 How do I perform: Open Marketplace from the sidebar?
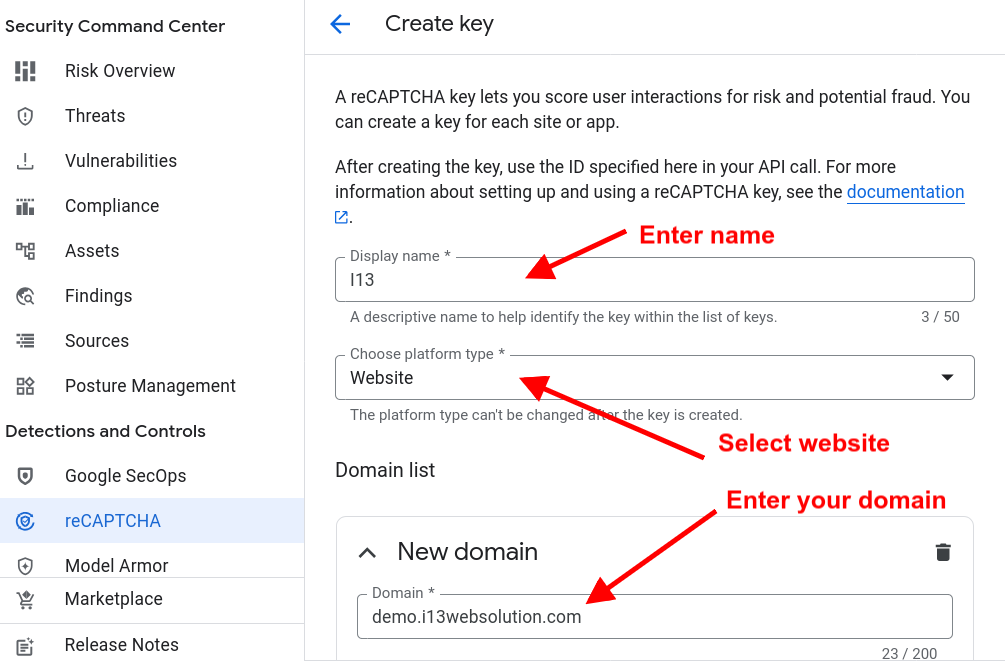point(113,599)
